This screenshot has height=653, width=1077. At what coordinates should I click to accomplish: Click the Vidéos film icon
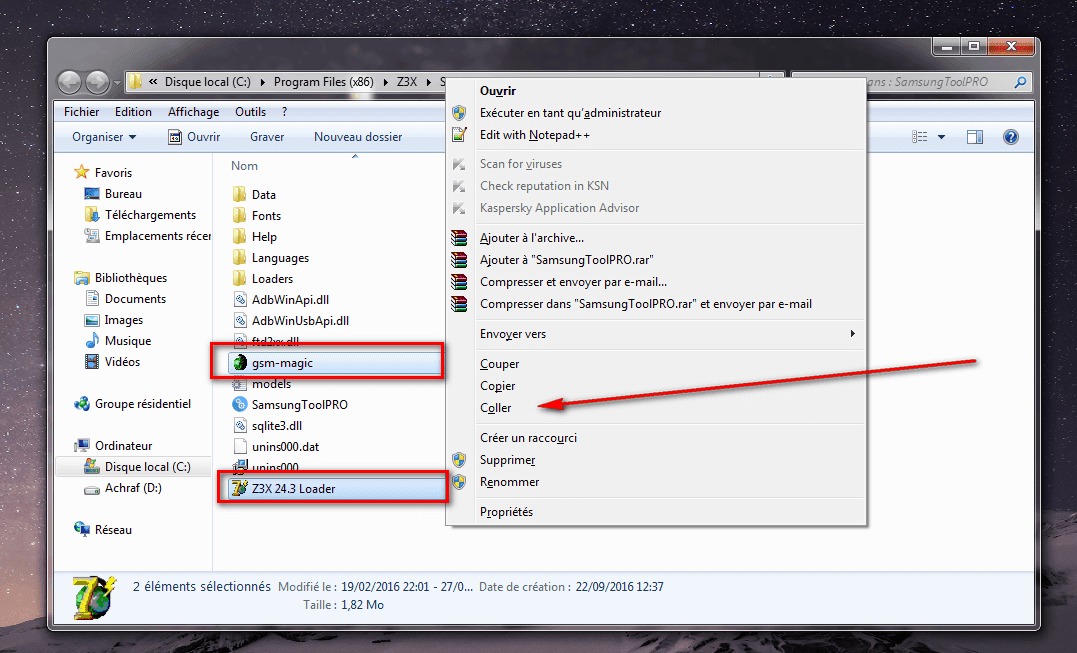pos(91,361)
